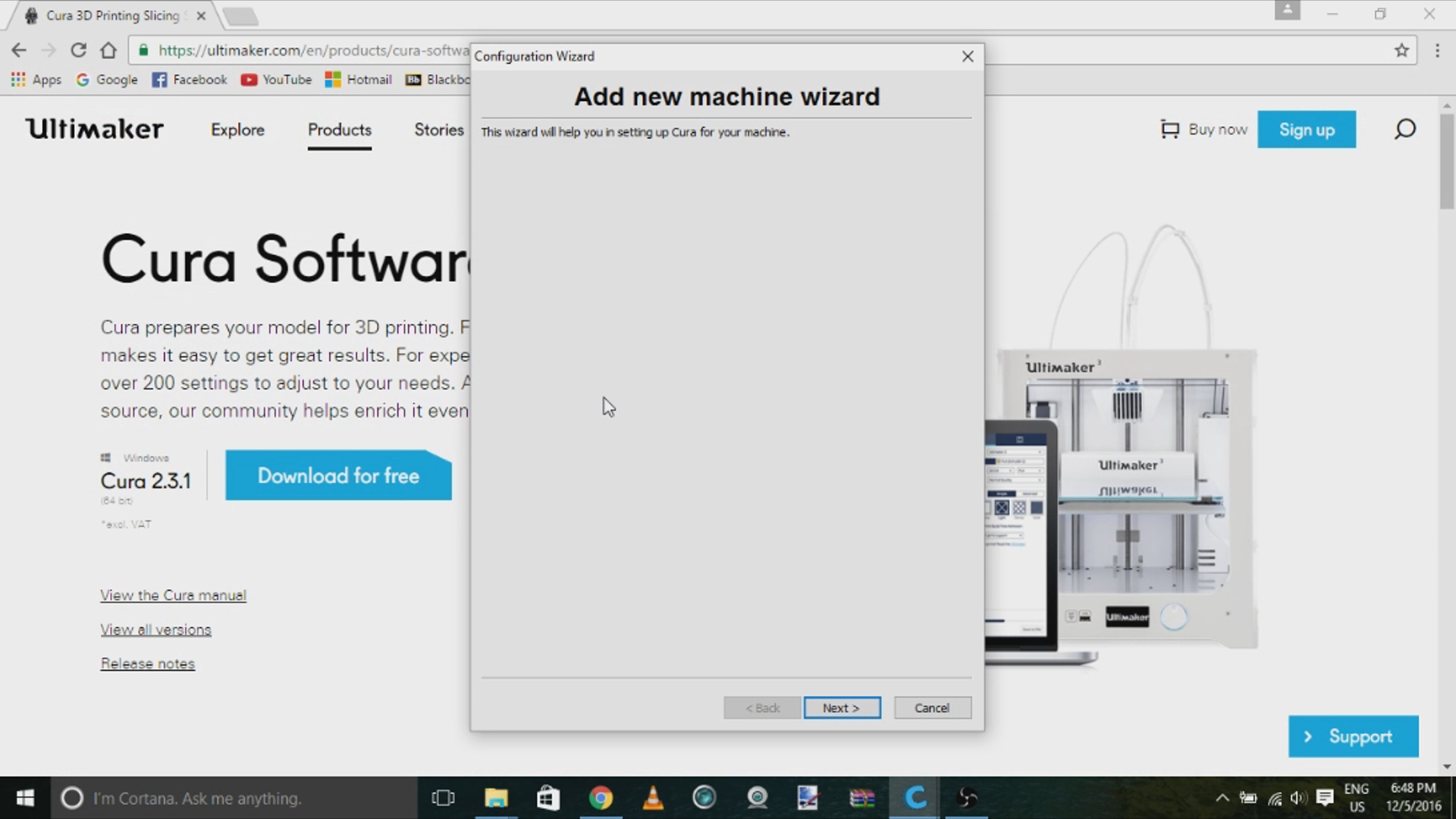Open the Chrome three-dot menu

click(1437, 50)
